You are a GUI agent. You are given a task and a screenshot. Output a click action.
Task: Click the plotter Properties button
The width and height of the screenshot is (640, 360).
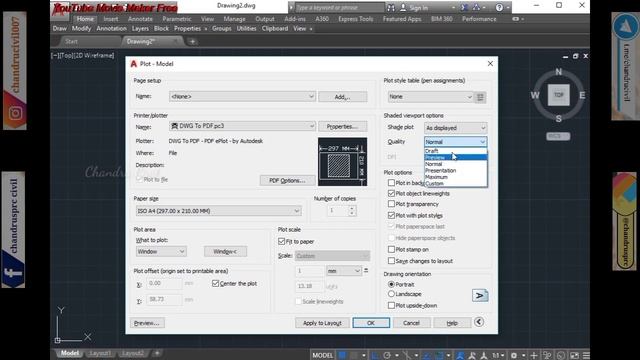[x=342, y=127]
